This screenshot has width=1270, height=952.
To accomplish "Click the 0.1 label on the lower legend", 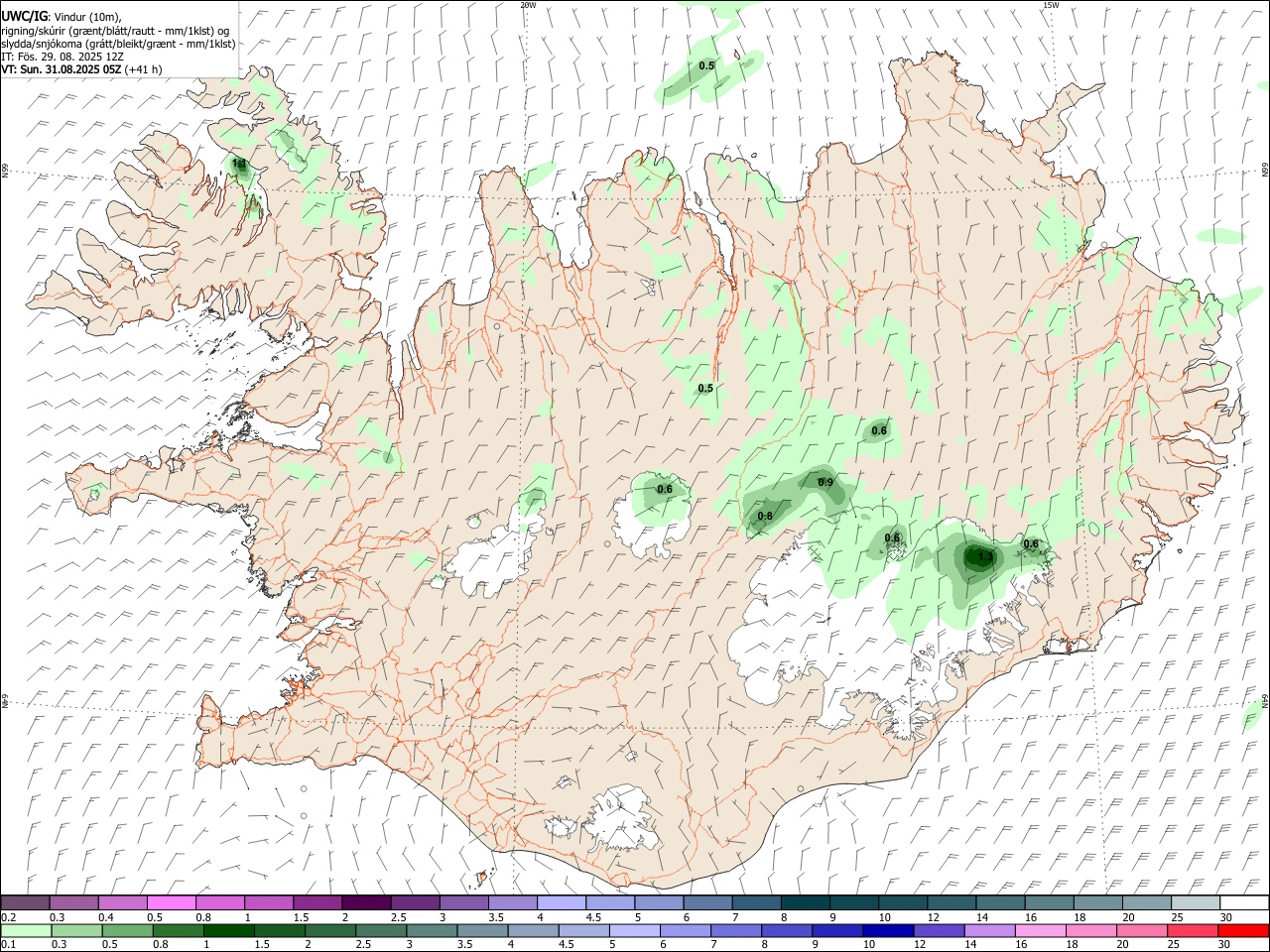I will click(x=8, y=945).
